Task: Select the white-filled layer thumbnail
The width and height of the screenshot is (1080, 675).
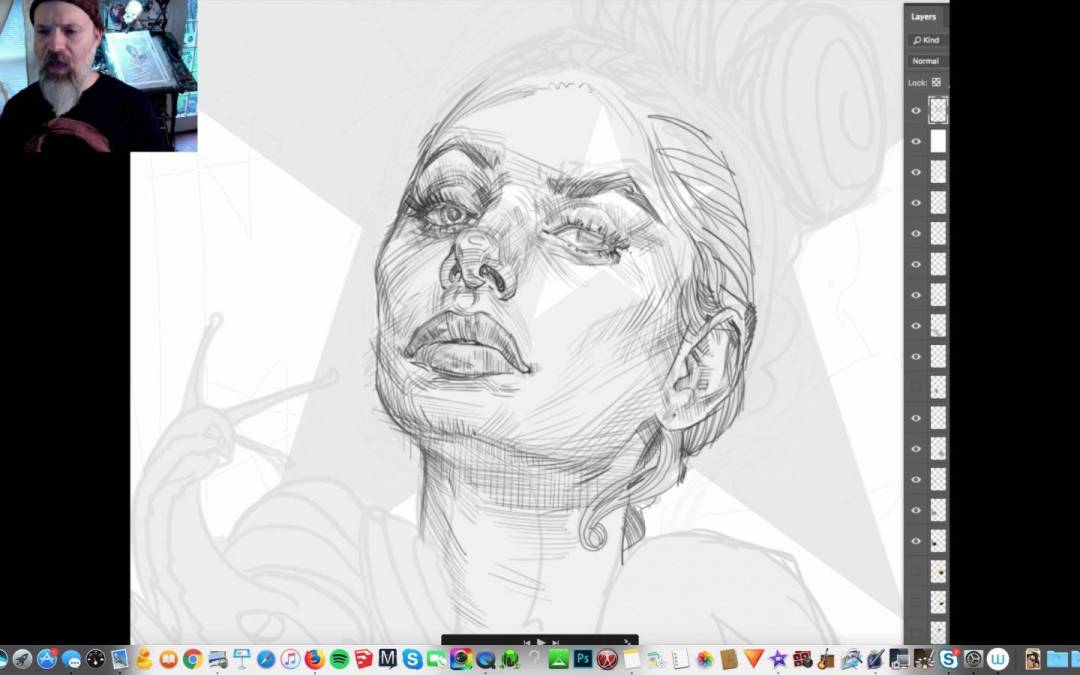Action: click(x=938, y=141)
